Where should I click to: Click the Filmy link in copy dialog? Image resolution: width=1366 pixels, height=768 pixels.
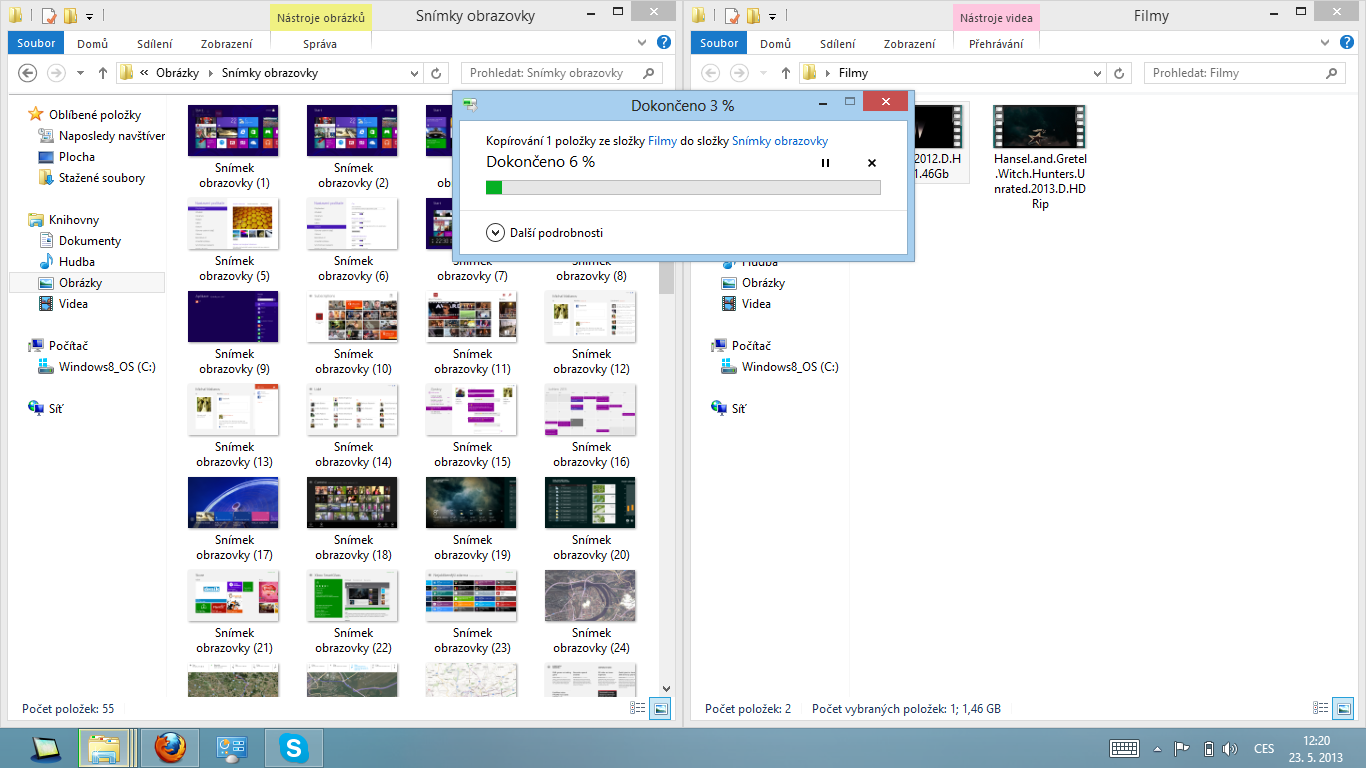tap(662, 141)
